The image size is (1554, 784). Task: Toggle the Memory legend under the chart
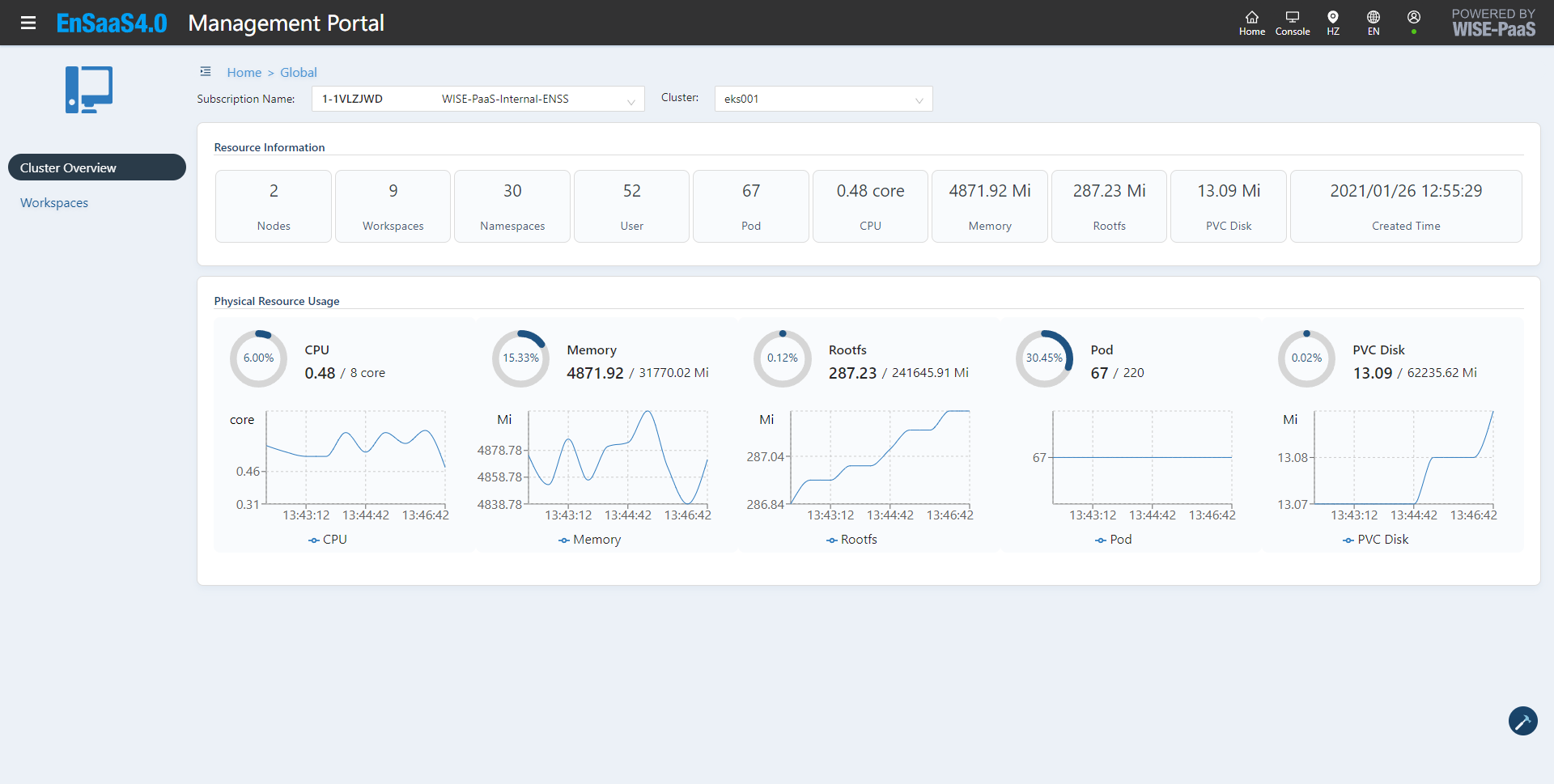[x=590, y=540]
